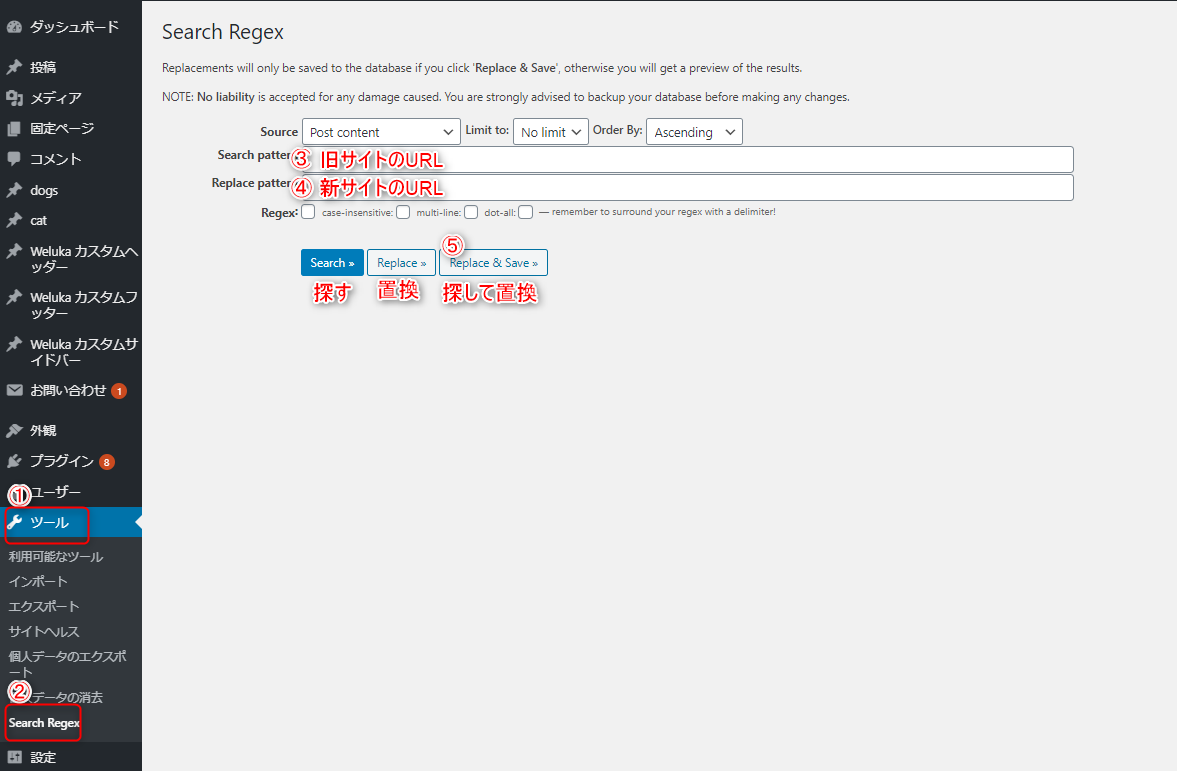Enable the Regex checkbox
Screen dimensions: 1177x771
tap(308, 212)
